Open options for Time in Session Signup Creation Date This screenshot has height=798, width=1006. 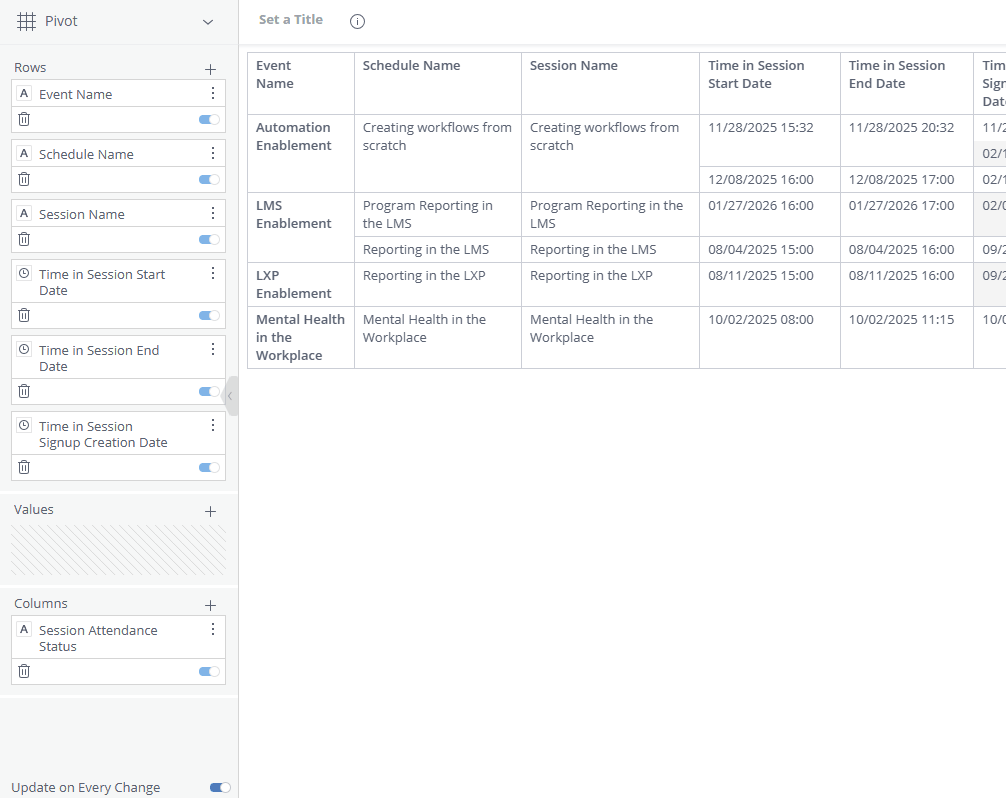[x=212, y=425]
